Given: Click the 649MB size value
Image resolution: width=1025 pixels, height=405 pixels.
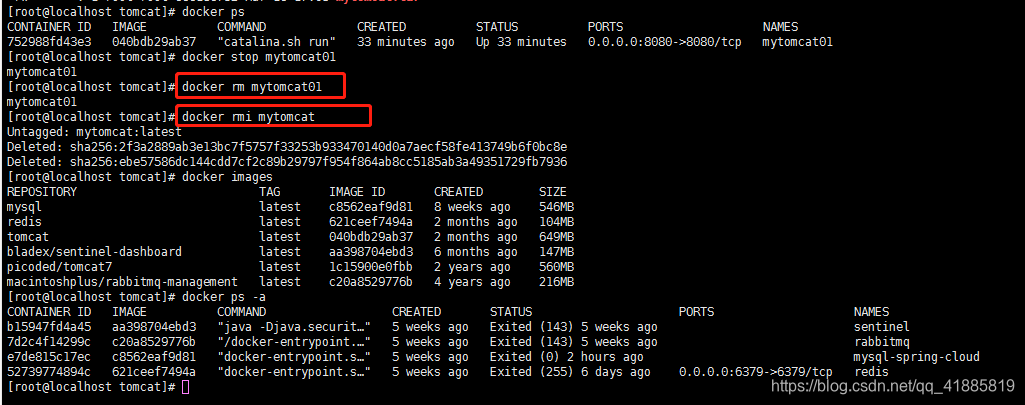Looking at the screenshot, I should pyautogui.click(x=556, y=237).
